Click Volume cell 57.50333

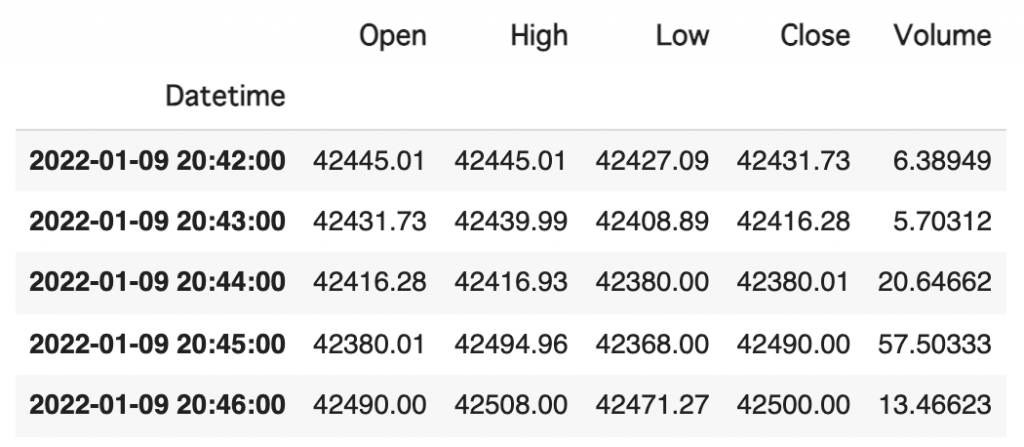pos(935,344)
